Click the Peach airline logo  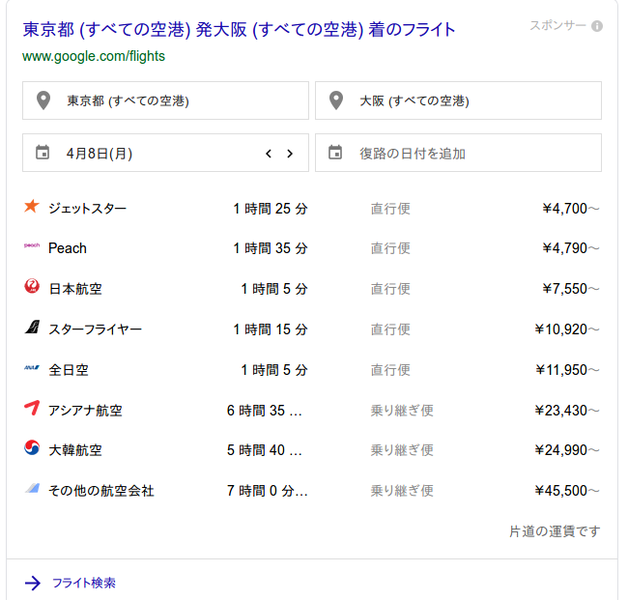[32, 245]
